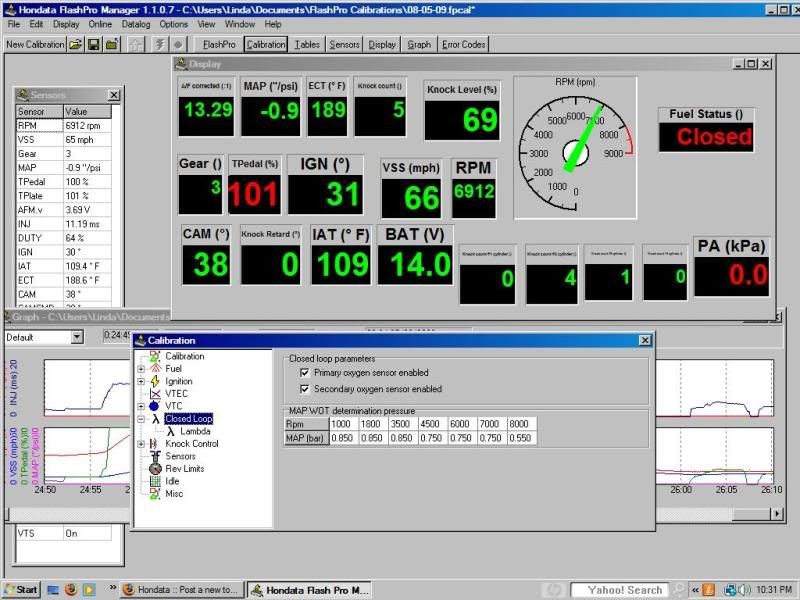Select the Rev Limits tree item

pos(185,468)
